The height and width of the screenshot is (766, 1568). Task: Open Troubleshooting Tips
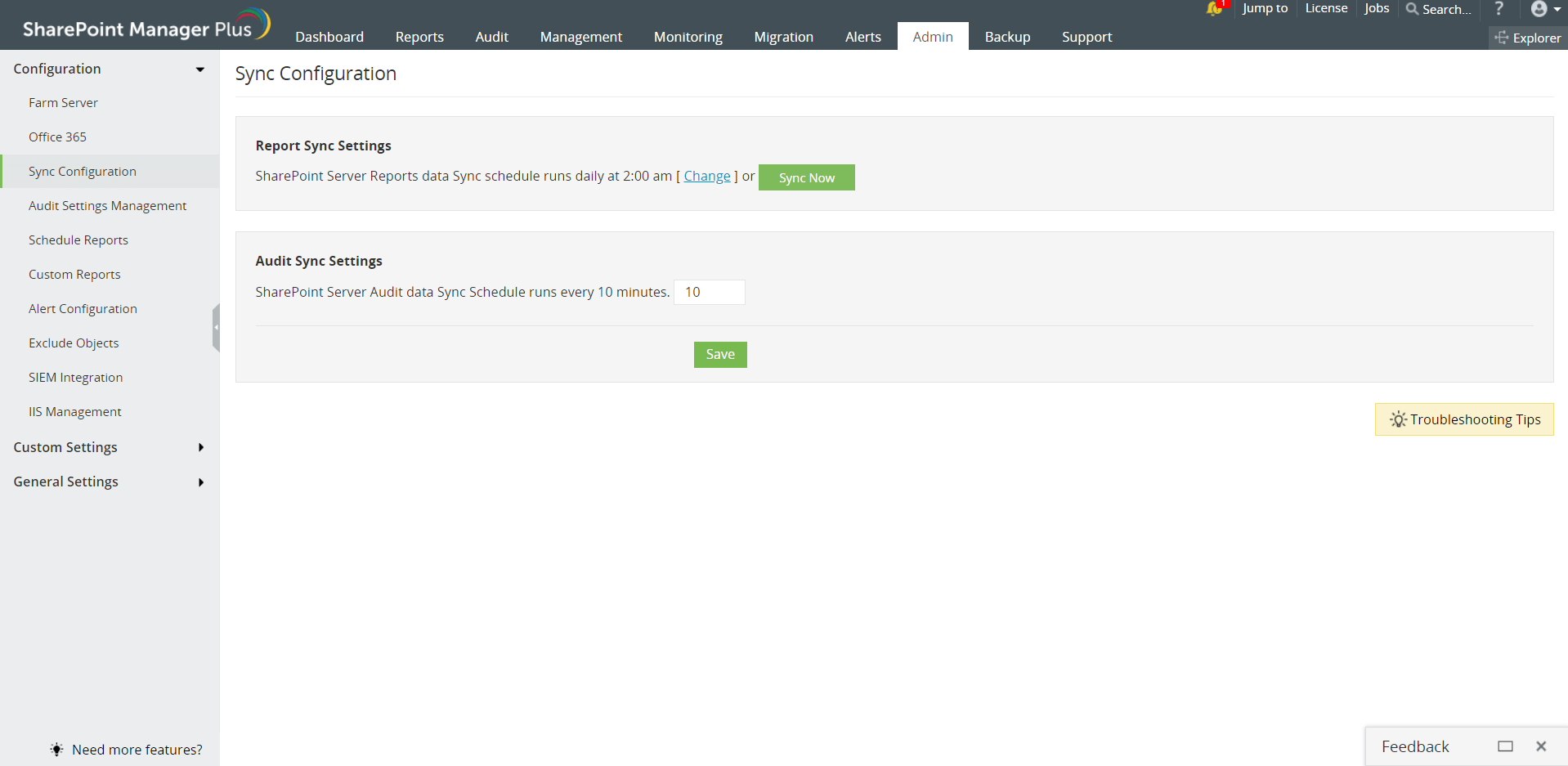[1464, 419]
